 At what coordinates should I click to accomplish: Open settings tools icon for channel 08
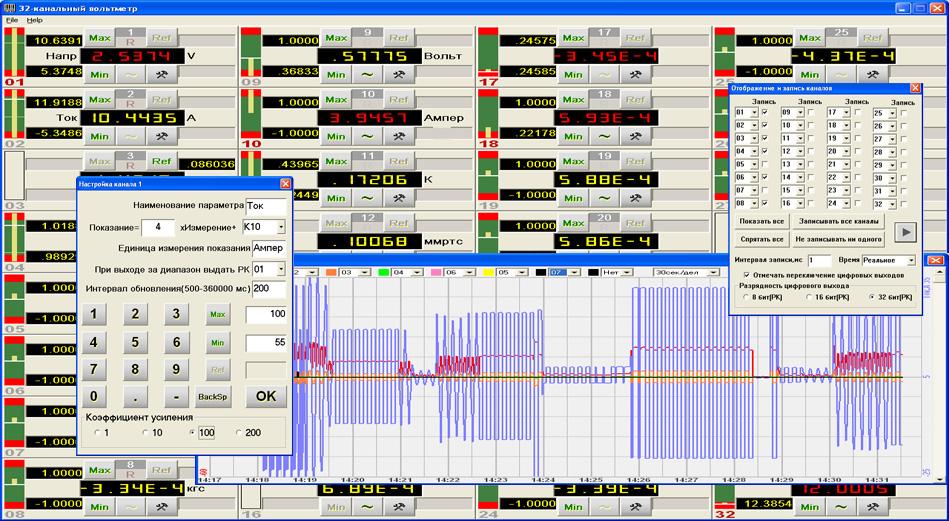[x=162, y=507]
